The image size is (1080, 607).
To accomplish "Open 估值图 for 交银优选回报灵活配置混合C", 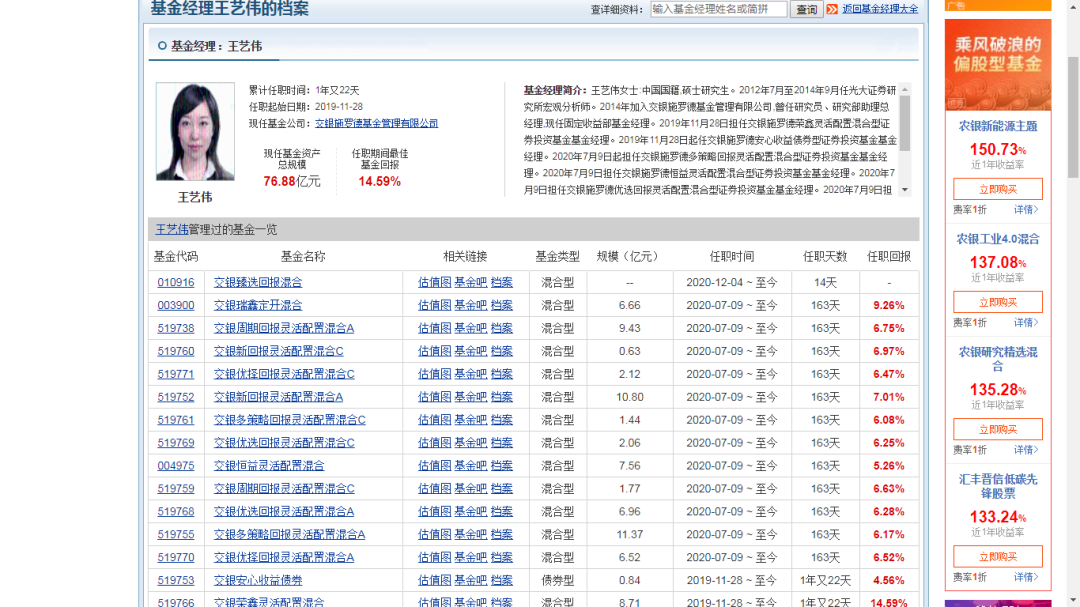I will [x=434, y=443].
